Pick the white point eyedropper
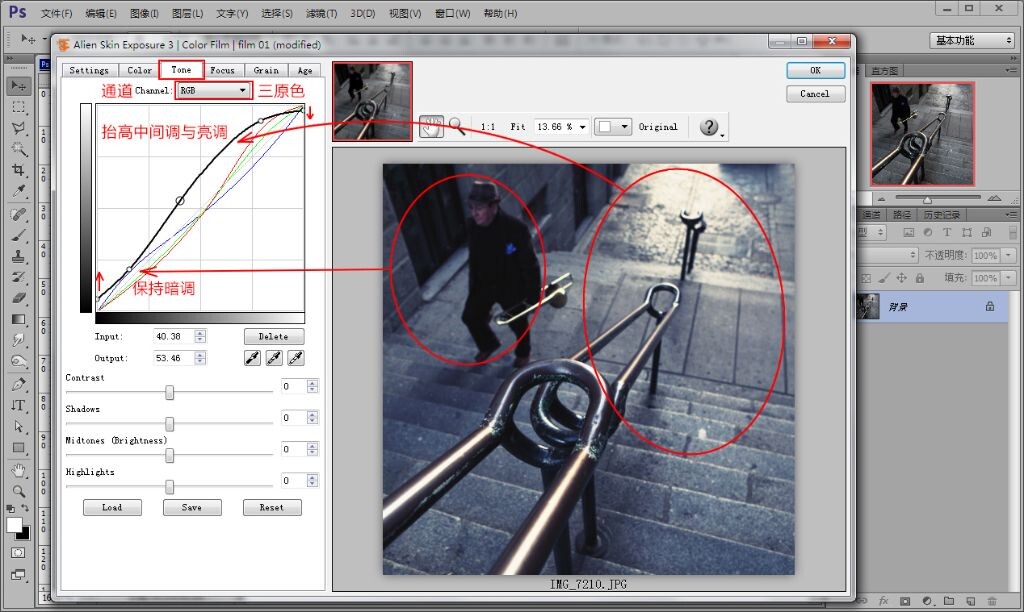Screen dimensions: 1024x612 click(x=296, y=358)
